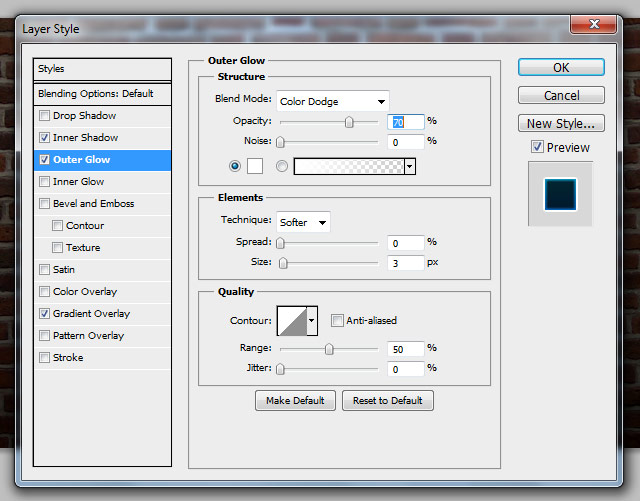The width and height of the screenshot is (640, 501).
Task: Select the Stroke label
Action: (68, 358)
